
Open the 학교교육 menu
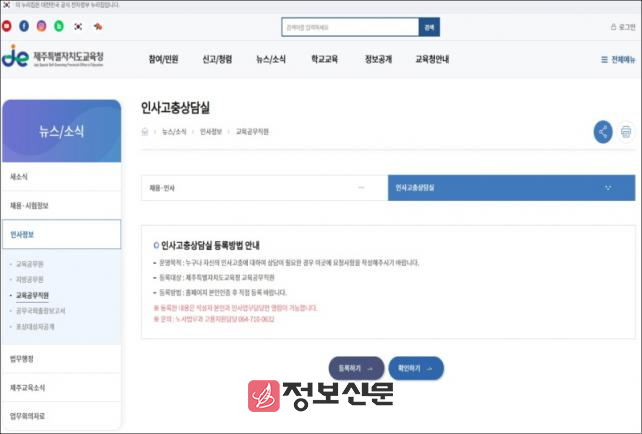coord(324,60)
